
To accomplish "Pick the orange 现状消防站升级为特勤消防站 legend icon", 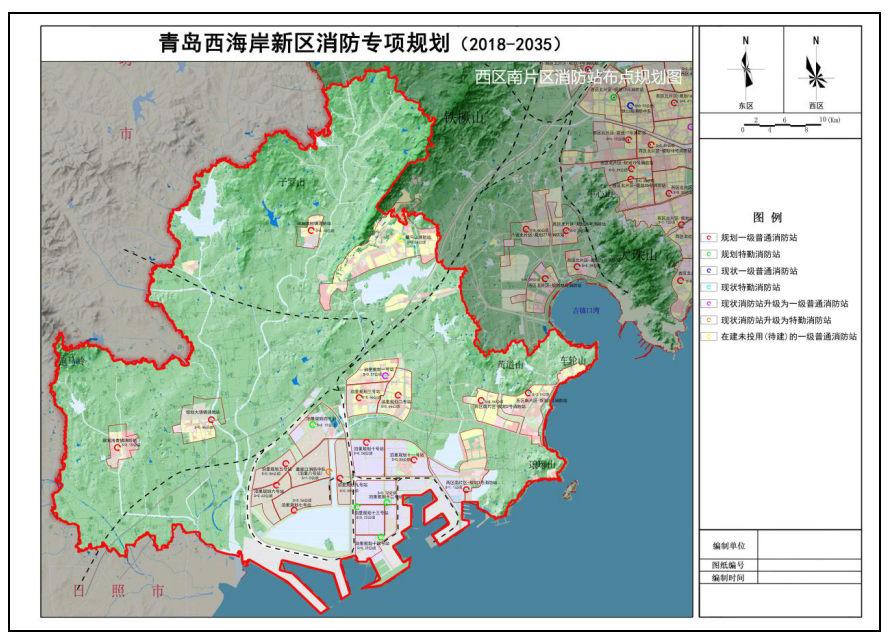I will 709,320.
